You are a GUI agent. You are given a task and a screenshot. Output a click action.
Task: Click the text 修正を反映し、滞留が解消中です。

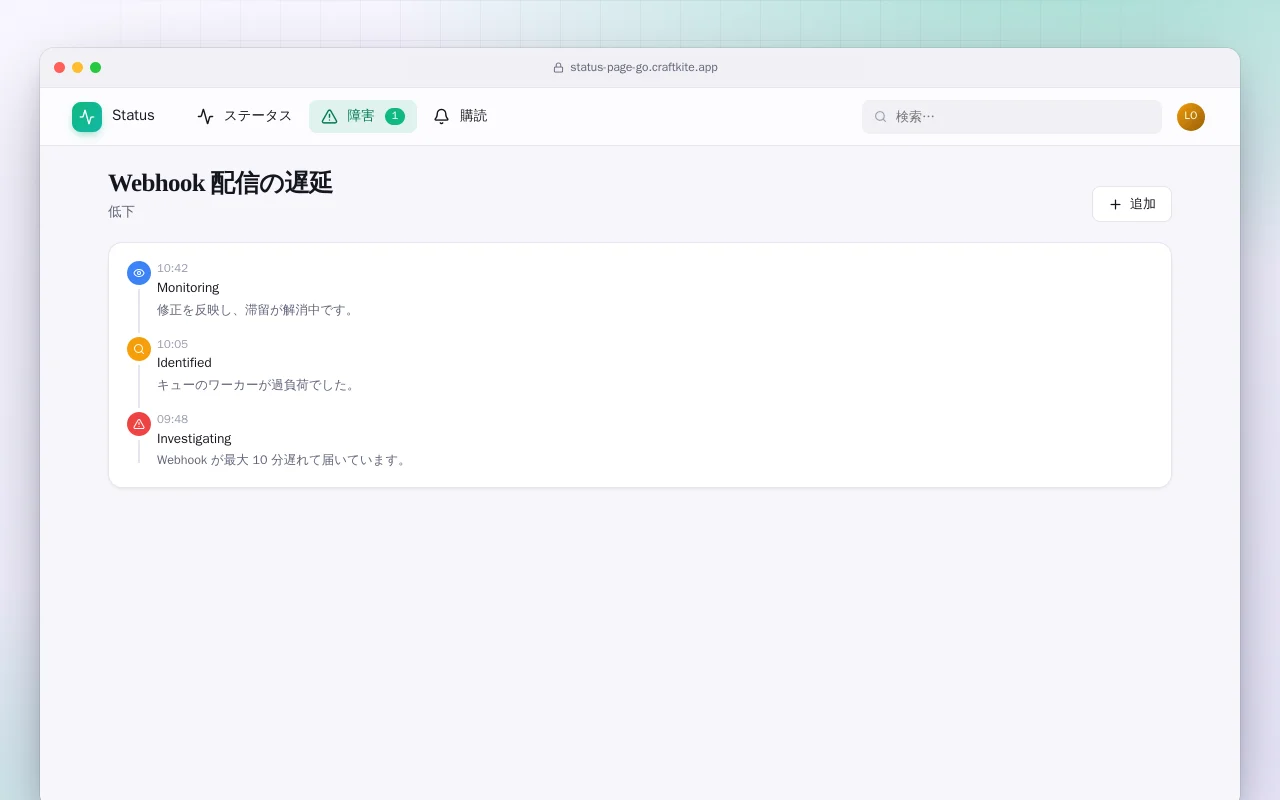click(258, 310)
